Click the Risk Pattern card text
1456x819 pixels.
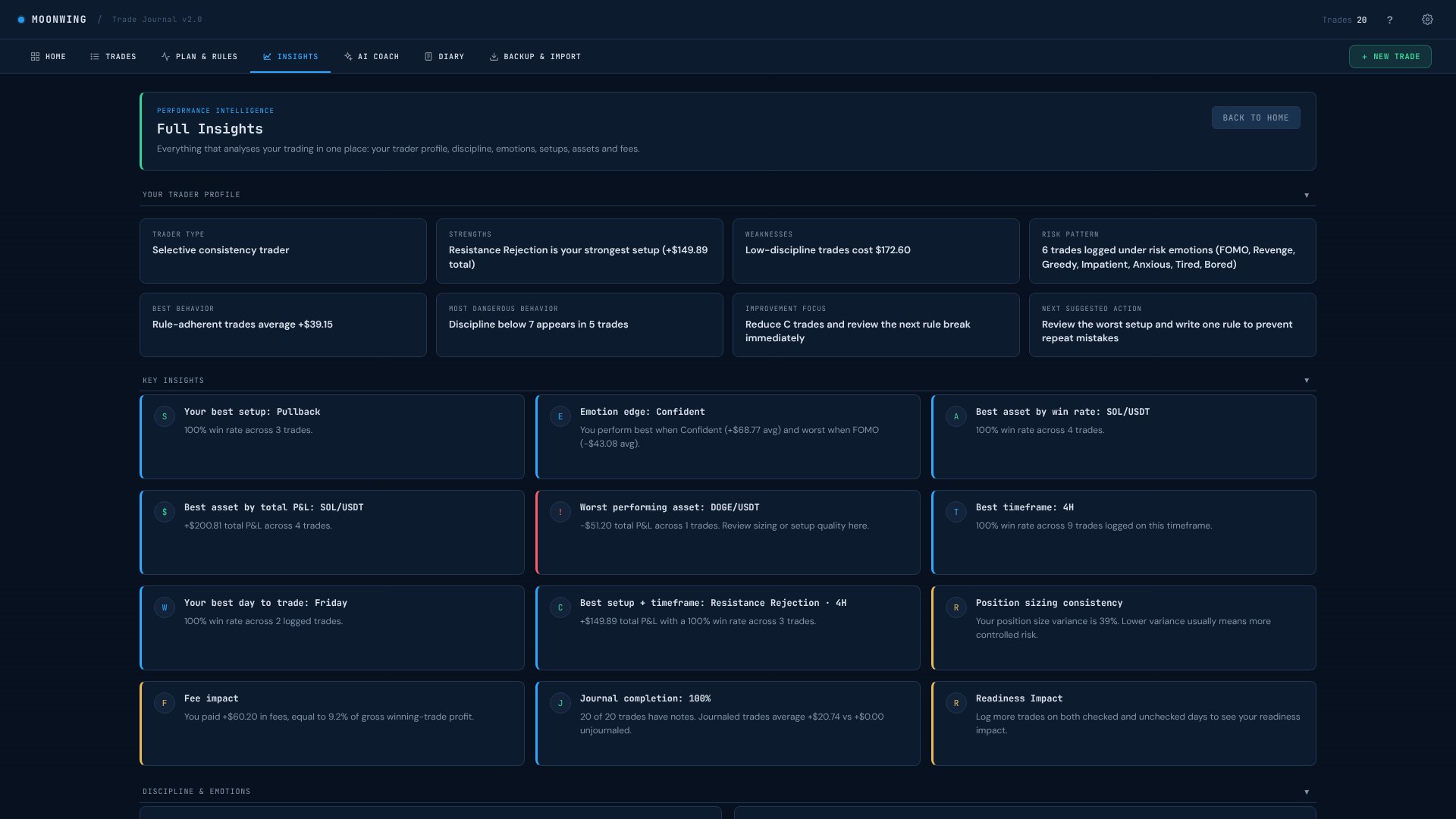pos(1168,257)
